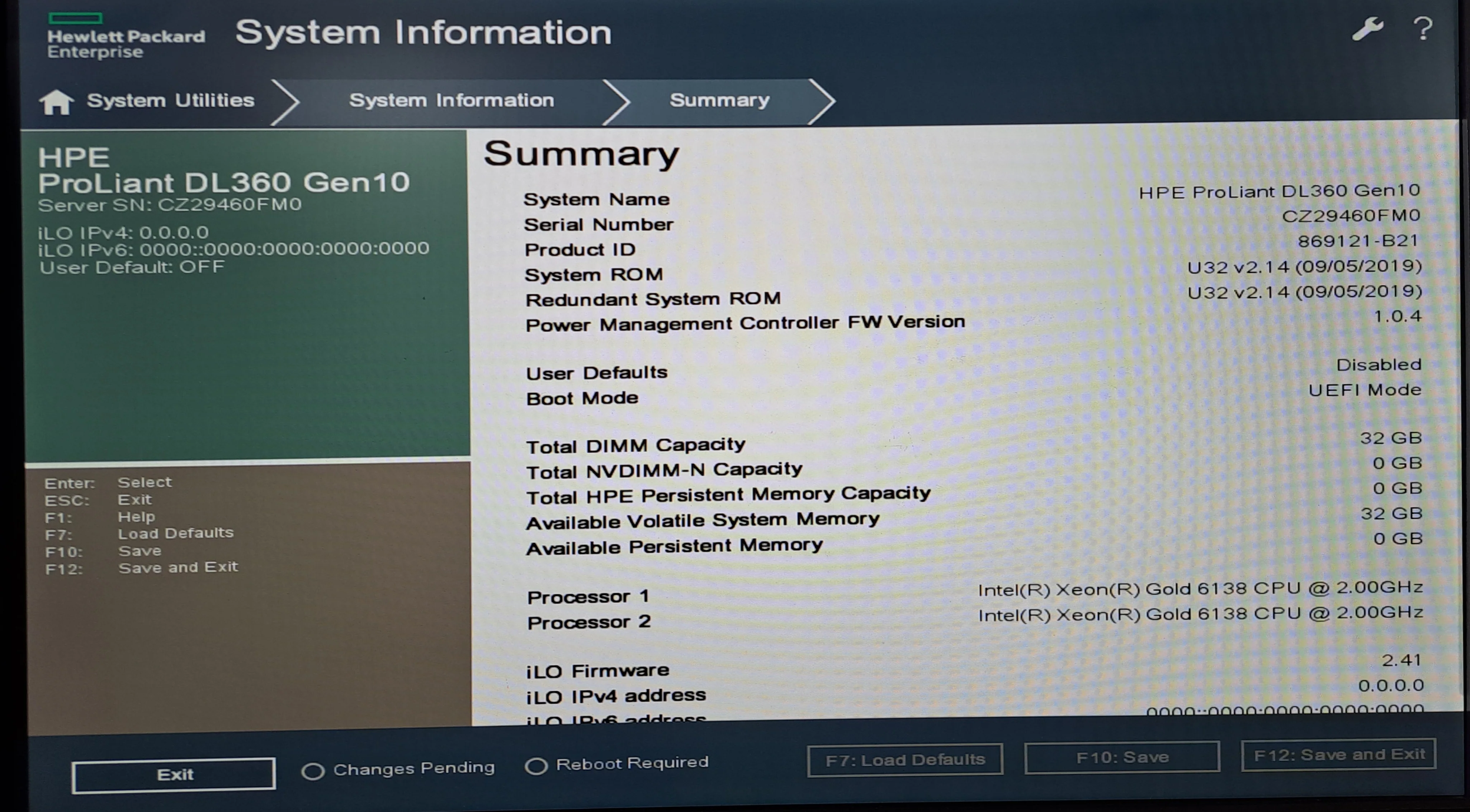Select iLO IPv4 address value 0.0.0.0 in Summary
Image resolution: width=1470 pixels, height=812 pixels.
[1391, 685]
